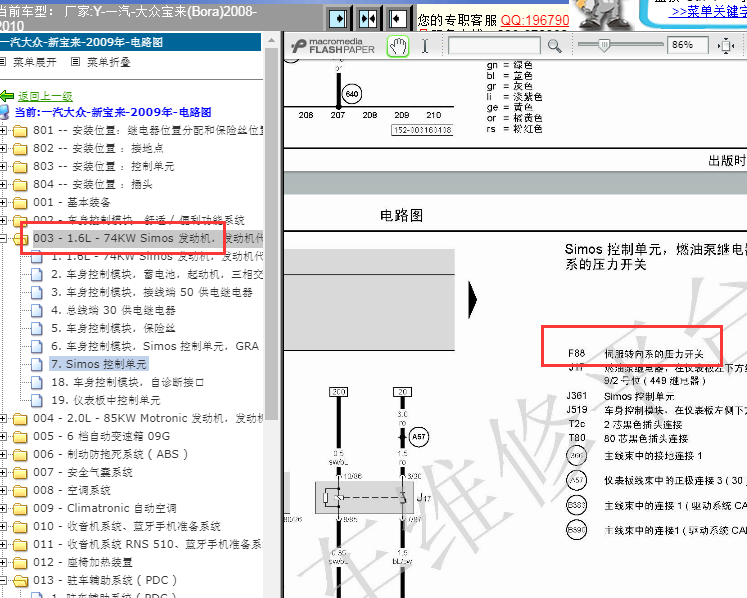Click the zoom slider handle
This screenshot has height=598, width=747.
pyautogui.click(x=604, y=45)
